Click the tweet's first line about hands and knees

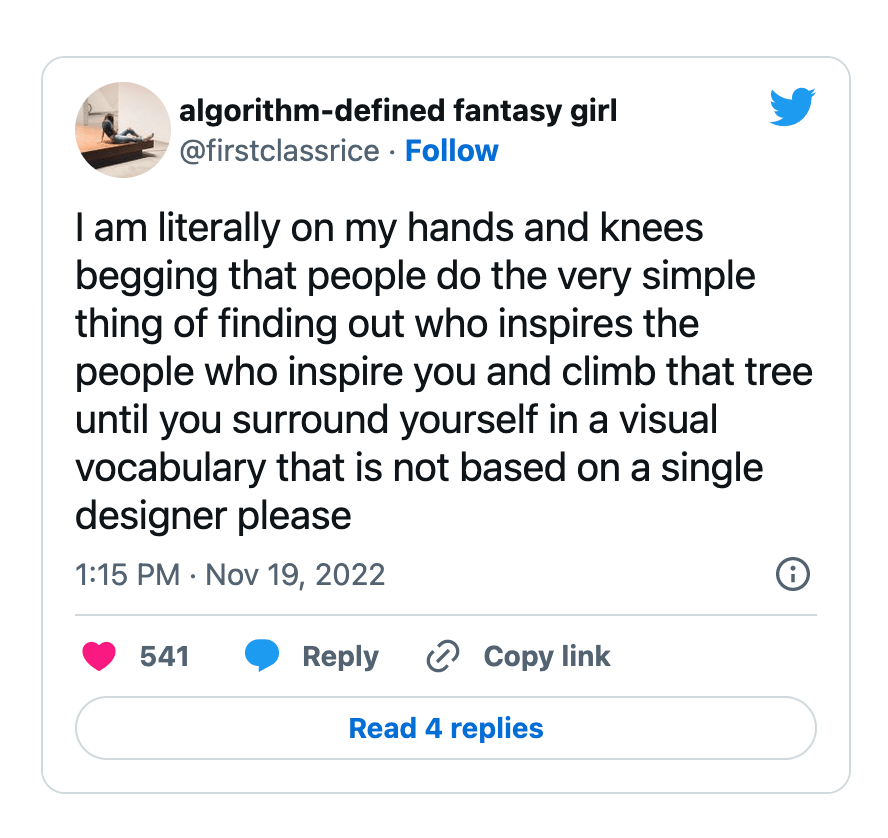[x=390, y=228]
